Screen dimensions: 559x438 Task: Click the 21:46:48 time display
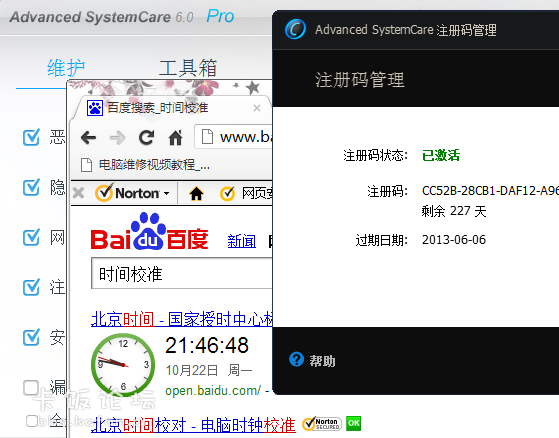pyautogui.click(x=207, y=345)
